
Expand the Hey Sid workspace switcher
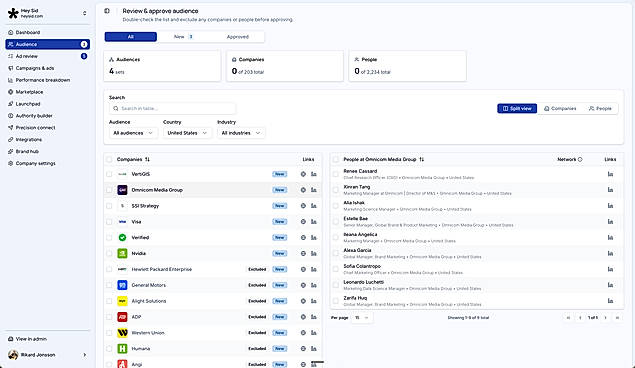pyautogui.click(x=85, y=13)
